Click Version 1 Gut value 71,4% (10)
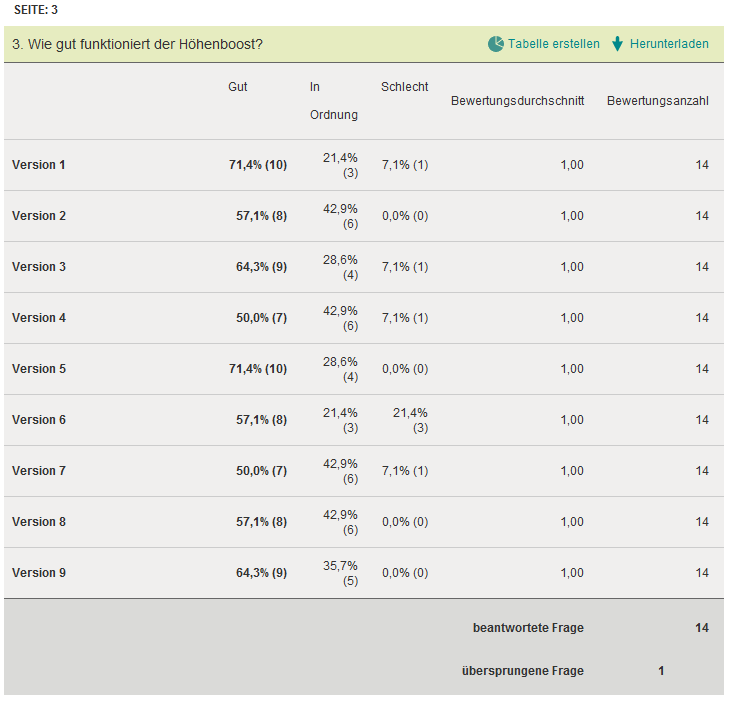Screen dimensions: 731x702 click(x=258, y=165)
